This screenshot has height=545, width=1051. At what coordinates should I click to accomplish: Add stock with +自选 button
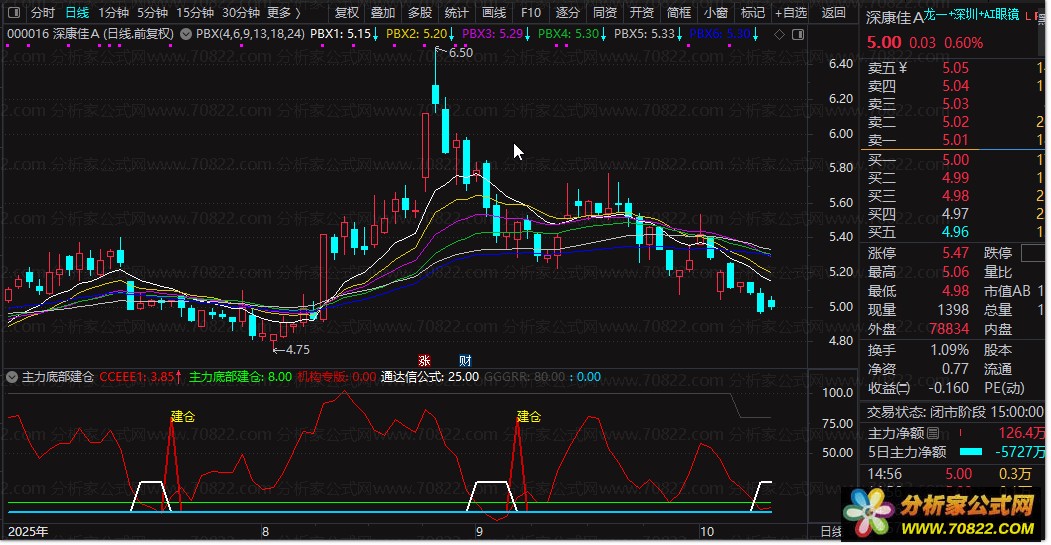coord(790,13)
